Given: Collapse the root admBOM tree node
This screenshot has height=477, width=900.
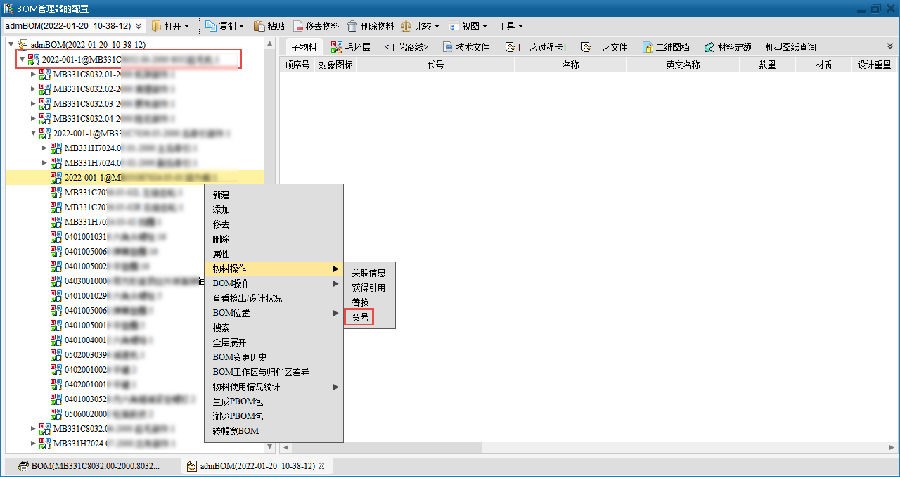Looking at the screenshot, I should [x=10, y=45].
